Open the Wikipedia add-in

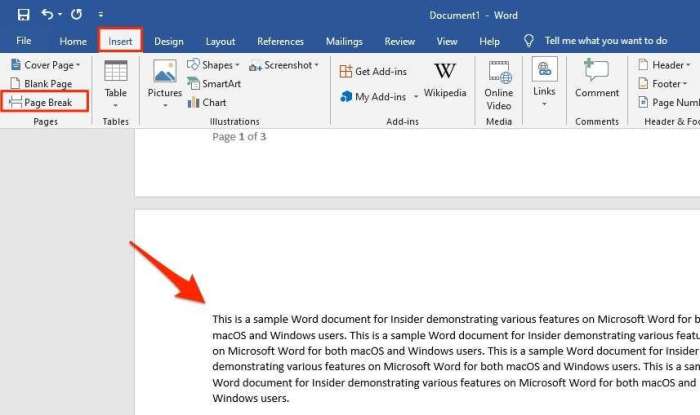coord(445,80)
